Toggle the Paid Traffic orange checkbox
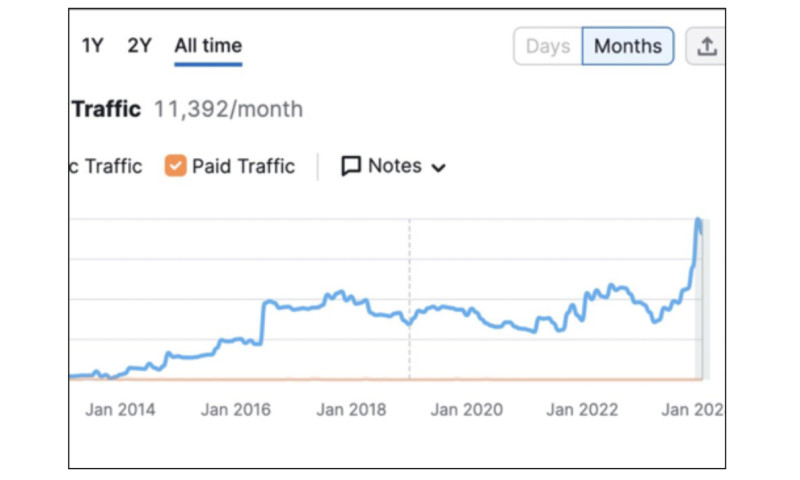Viewport: 800px width, 480px height. pyautogui.click(x=175, y=166)
